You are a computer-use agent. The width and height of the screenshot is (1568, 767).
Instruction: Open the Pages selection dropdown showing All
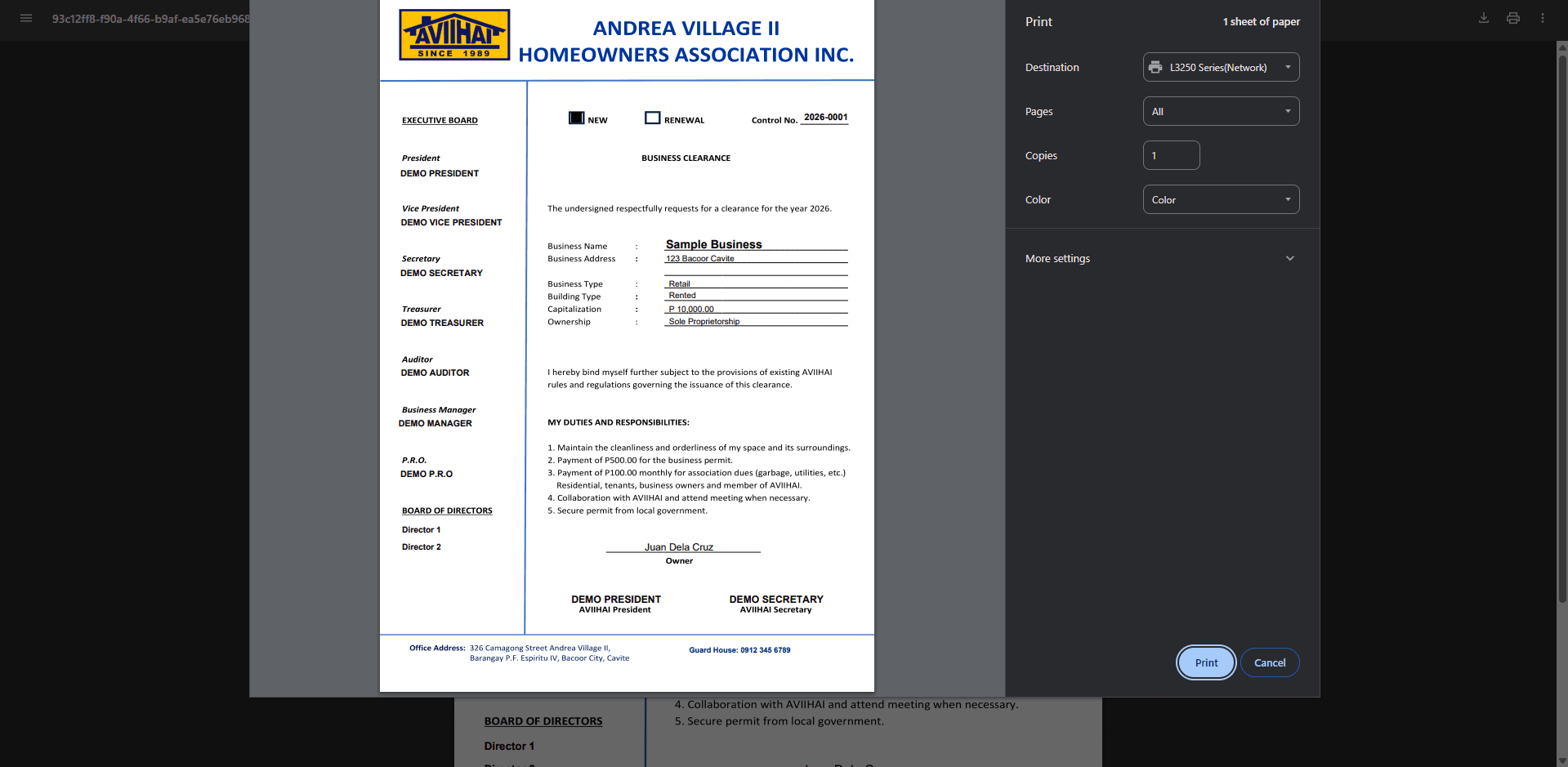coord(1221,111)
